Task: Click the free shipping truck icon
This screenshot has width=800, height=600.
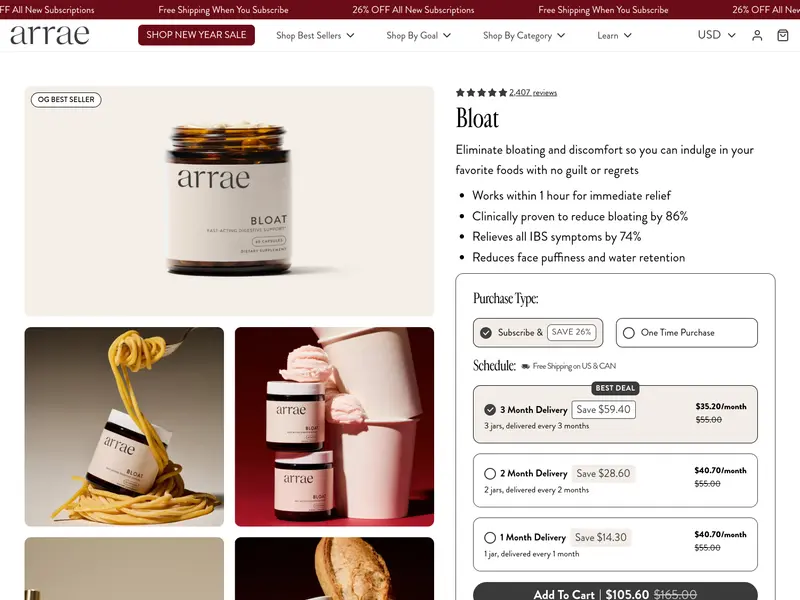Action: coord(525,366)
